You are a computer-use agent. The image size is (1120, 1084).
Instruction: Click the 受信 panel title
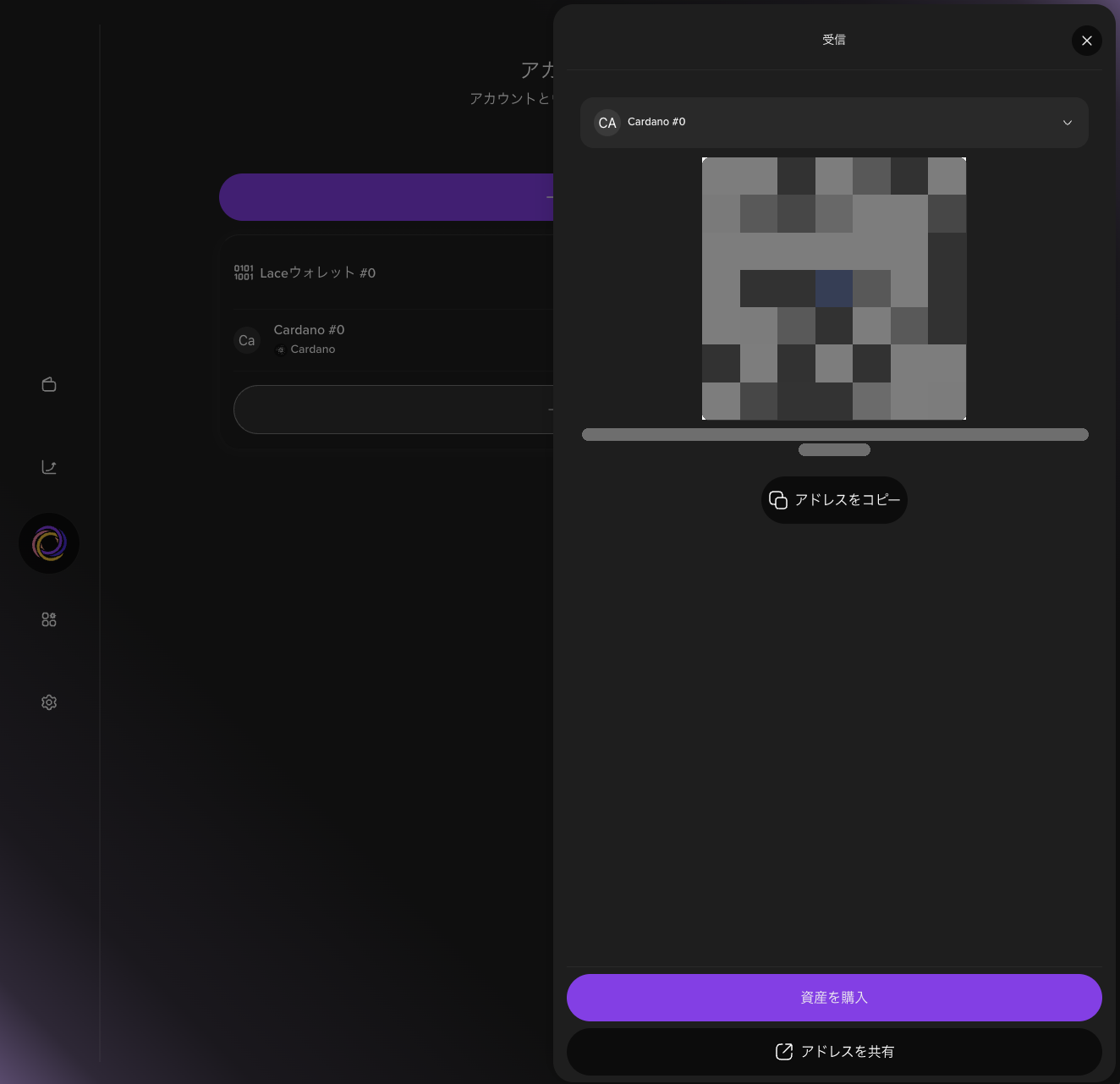point(834,40)
